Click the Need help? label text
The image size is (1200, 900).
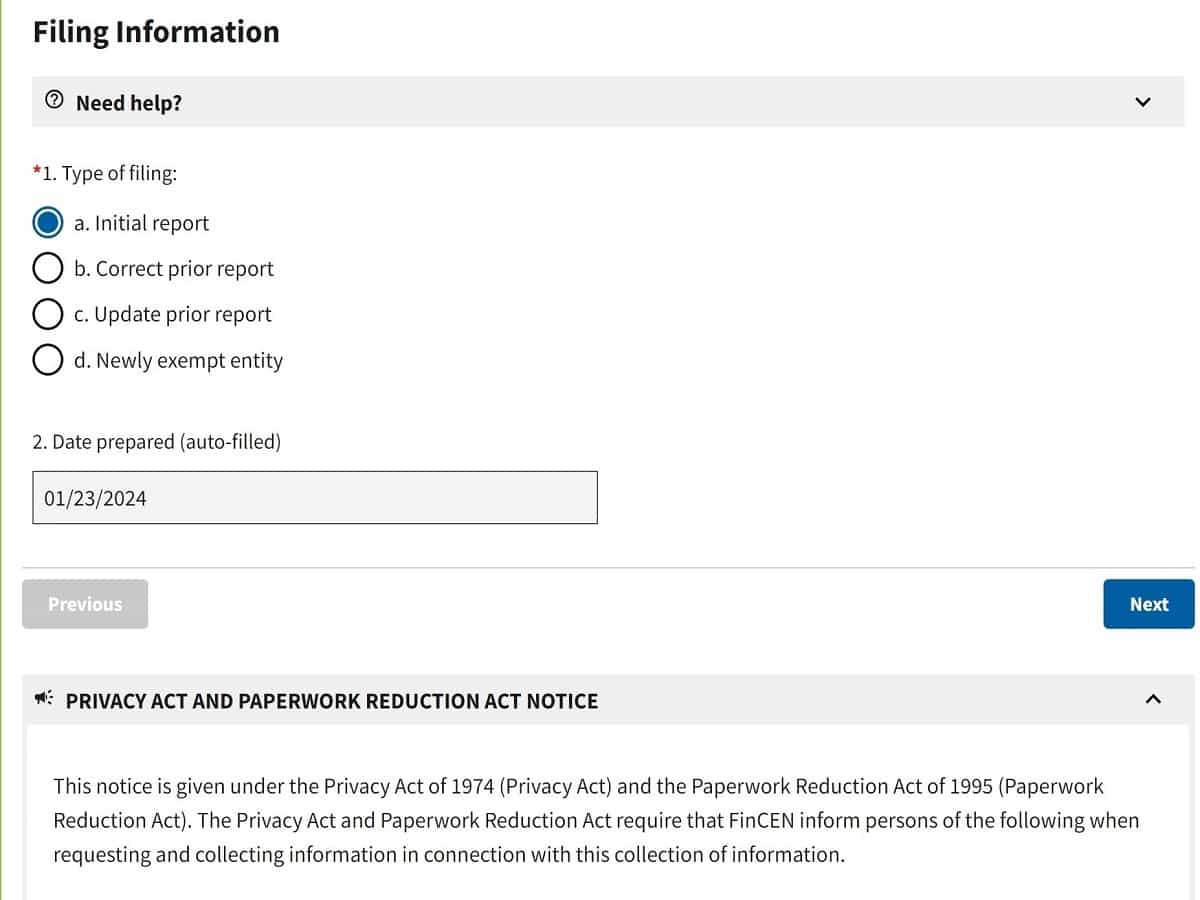[x=128, y=102]
